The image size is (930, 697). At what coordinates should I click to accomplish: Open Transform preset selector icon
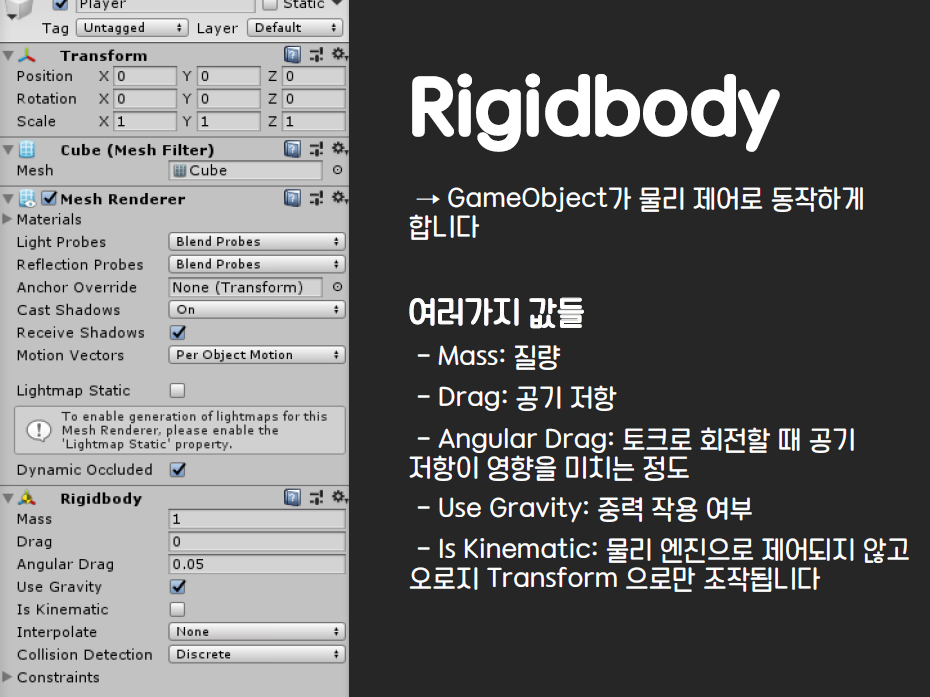tap(316, 55)
